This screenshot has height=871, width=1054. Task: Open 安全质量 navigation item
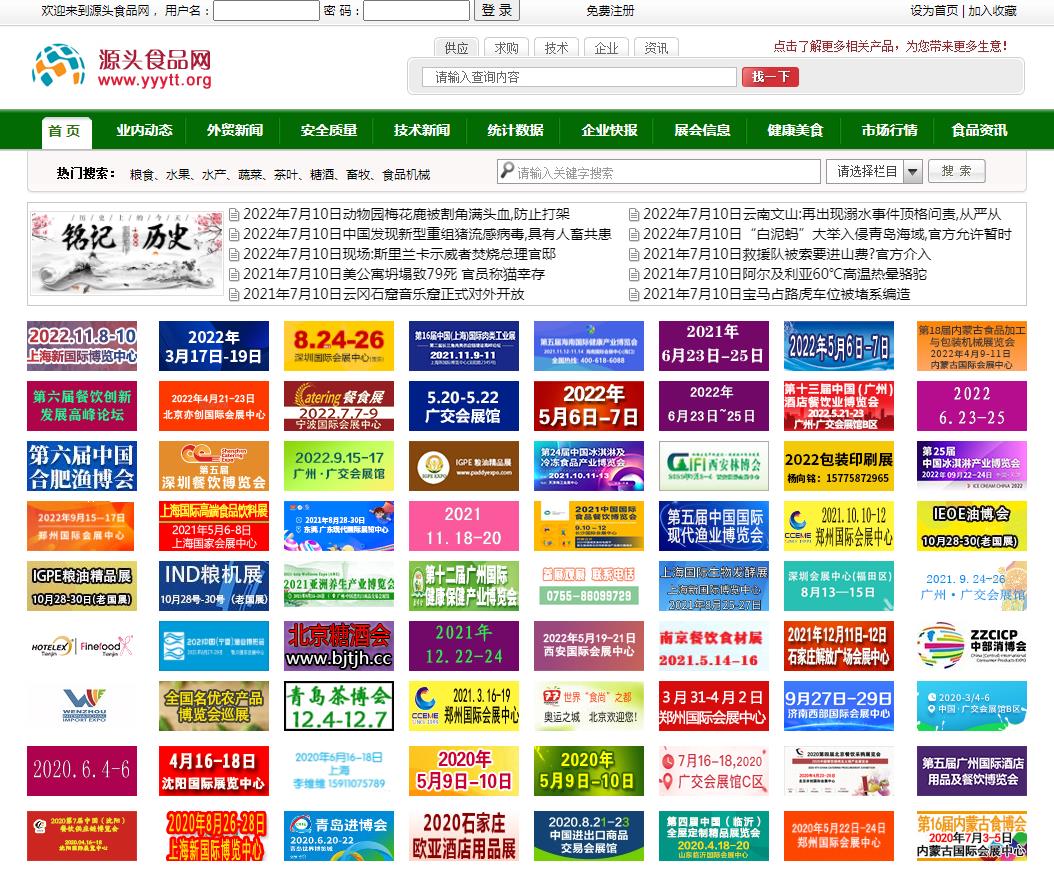[x=329, y=130]
